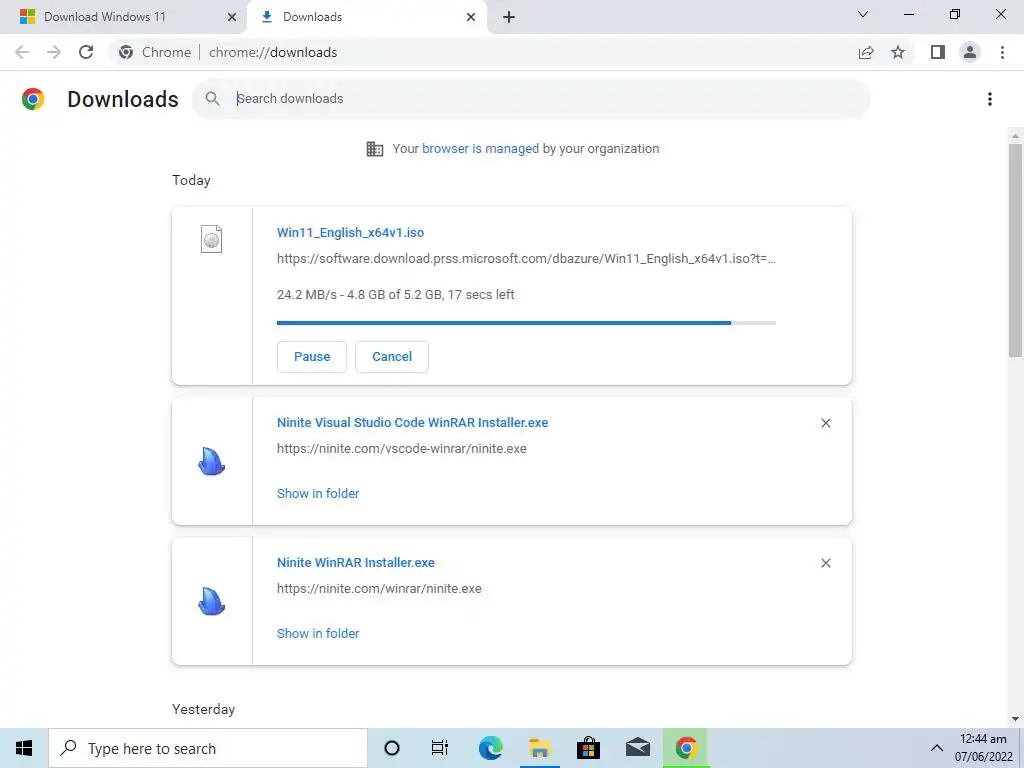Image resolution: width=1024 pixels, height=768 pixels.
Task: Click the browser forward arrow
Action: coord(54,52)
